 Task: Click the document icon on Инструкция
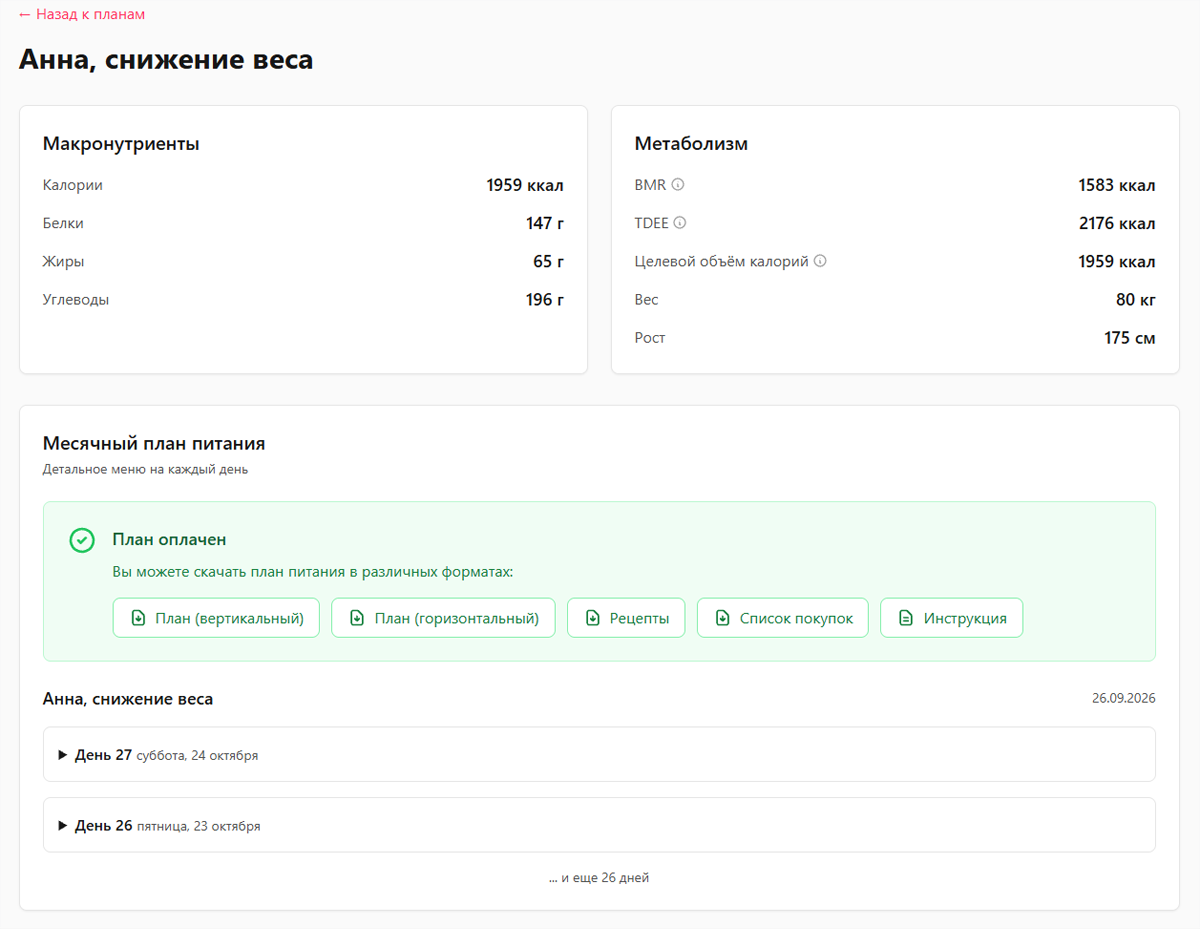(x=906, y=618)
